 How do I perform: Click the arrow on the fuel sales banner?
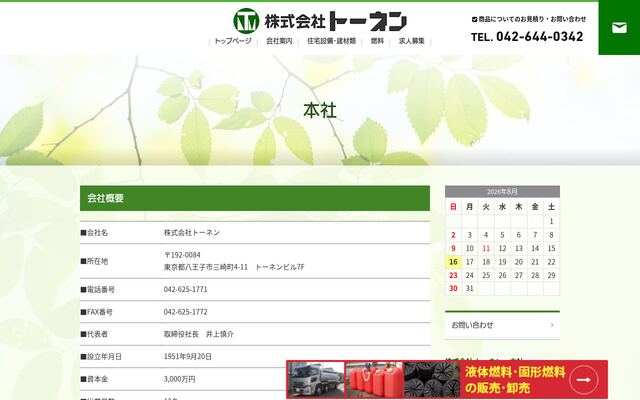pyautogui.click(x=584, y=380)
